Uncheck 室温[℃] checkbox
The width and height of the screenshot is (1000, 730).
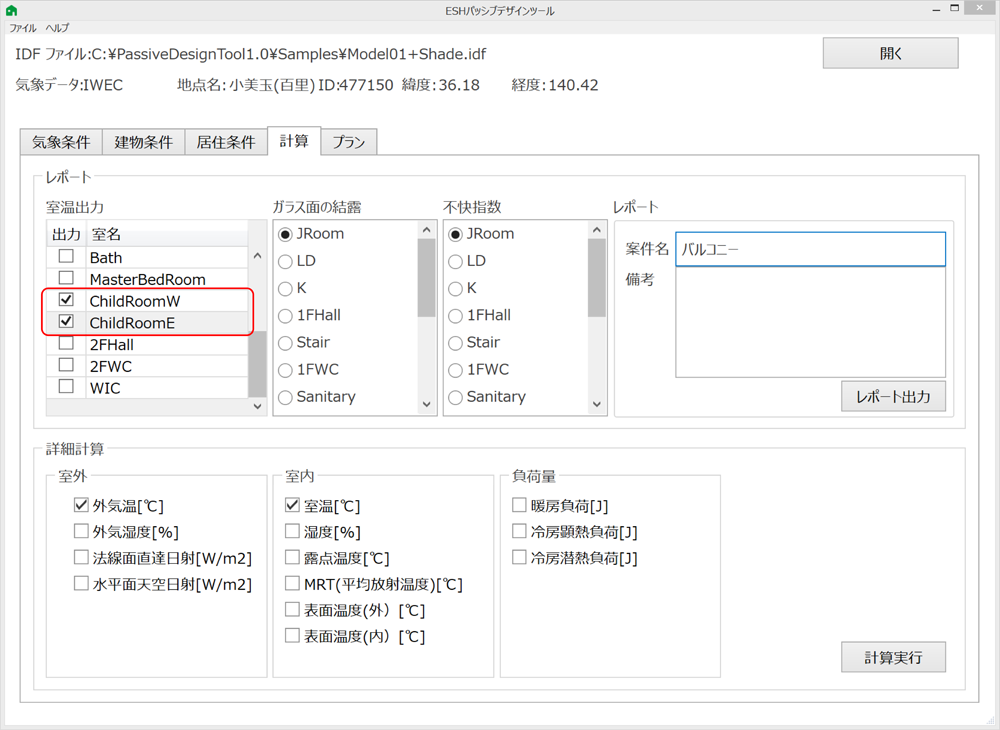(x=292, y=506)
